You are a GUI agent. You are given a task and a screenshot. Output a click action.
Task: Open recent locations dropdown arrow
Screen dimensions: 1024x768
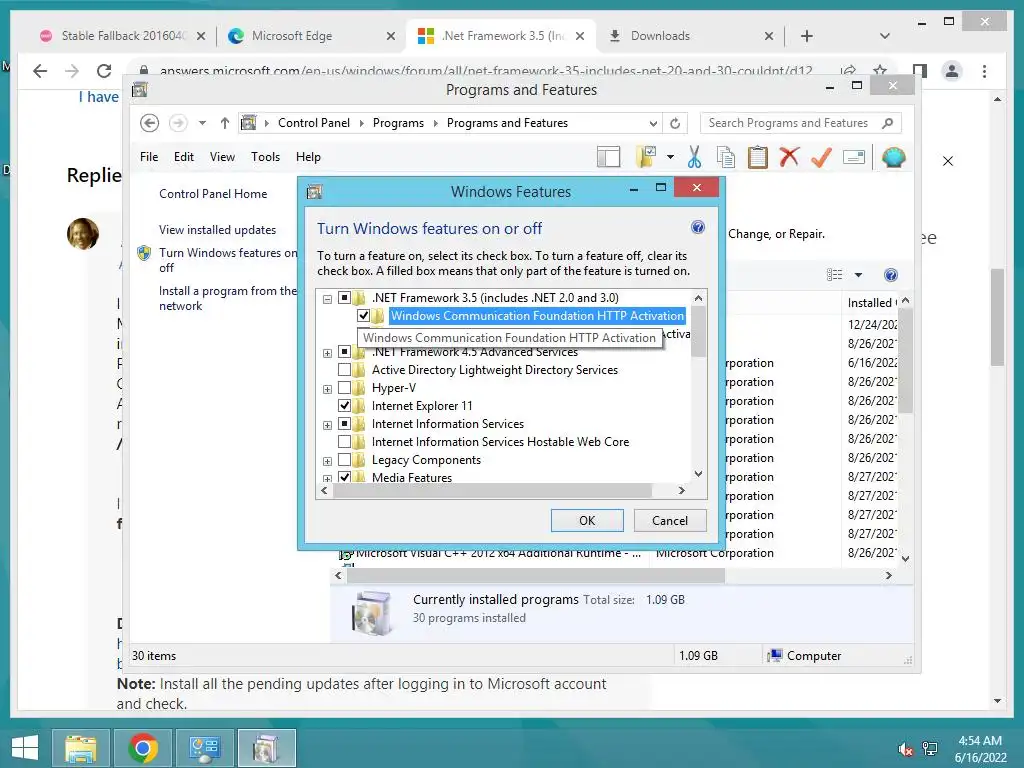pos(202,123)
